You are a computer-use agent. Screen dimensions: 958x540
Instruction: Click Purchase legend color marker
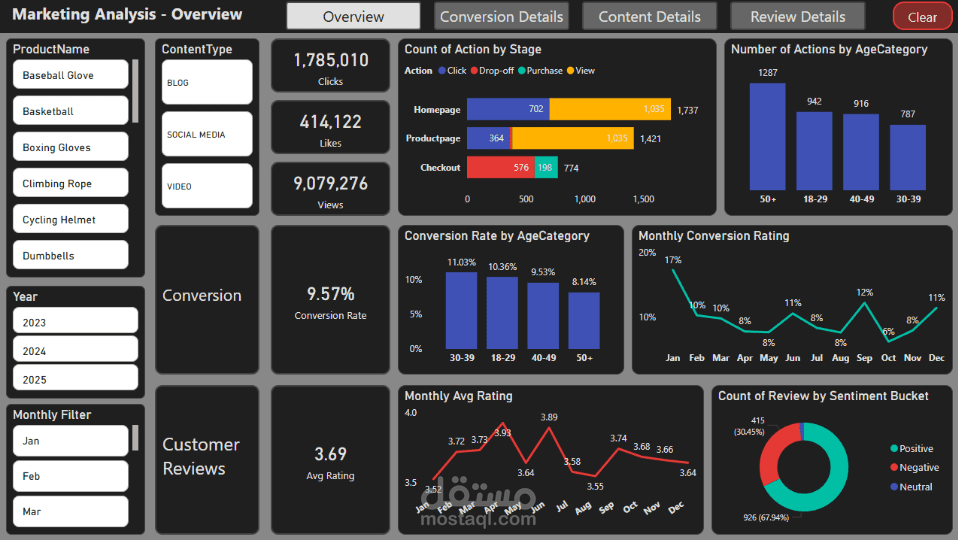[x=522, y=70]
